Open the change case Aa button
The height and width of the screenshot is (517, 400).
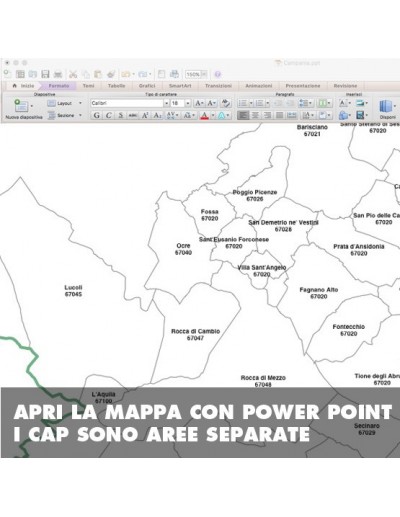coord(189,115)
